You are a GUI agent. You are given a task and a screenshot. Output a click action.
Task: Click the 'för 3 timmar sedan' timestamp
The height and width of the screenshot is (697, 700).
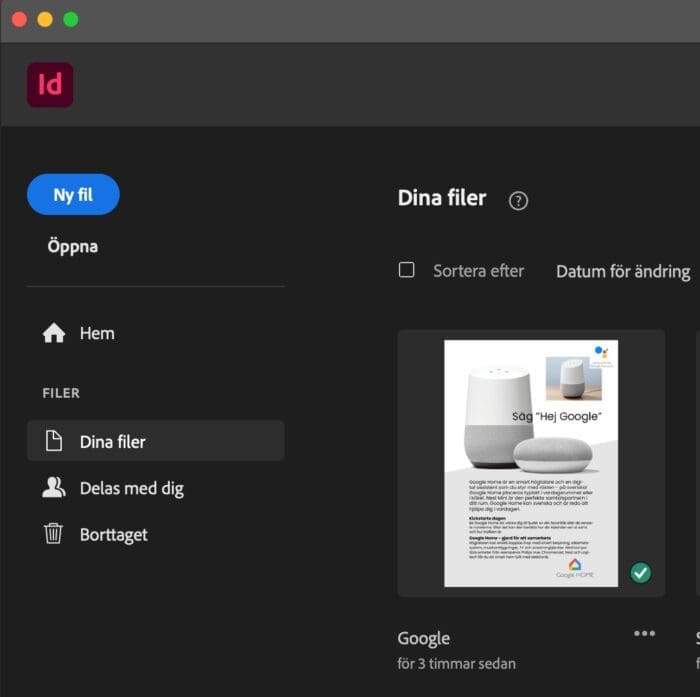click(456, 664)
